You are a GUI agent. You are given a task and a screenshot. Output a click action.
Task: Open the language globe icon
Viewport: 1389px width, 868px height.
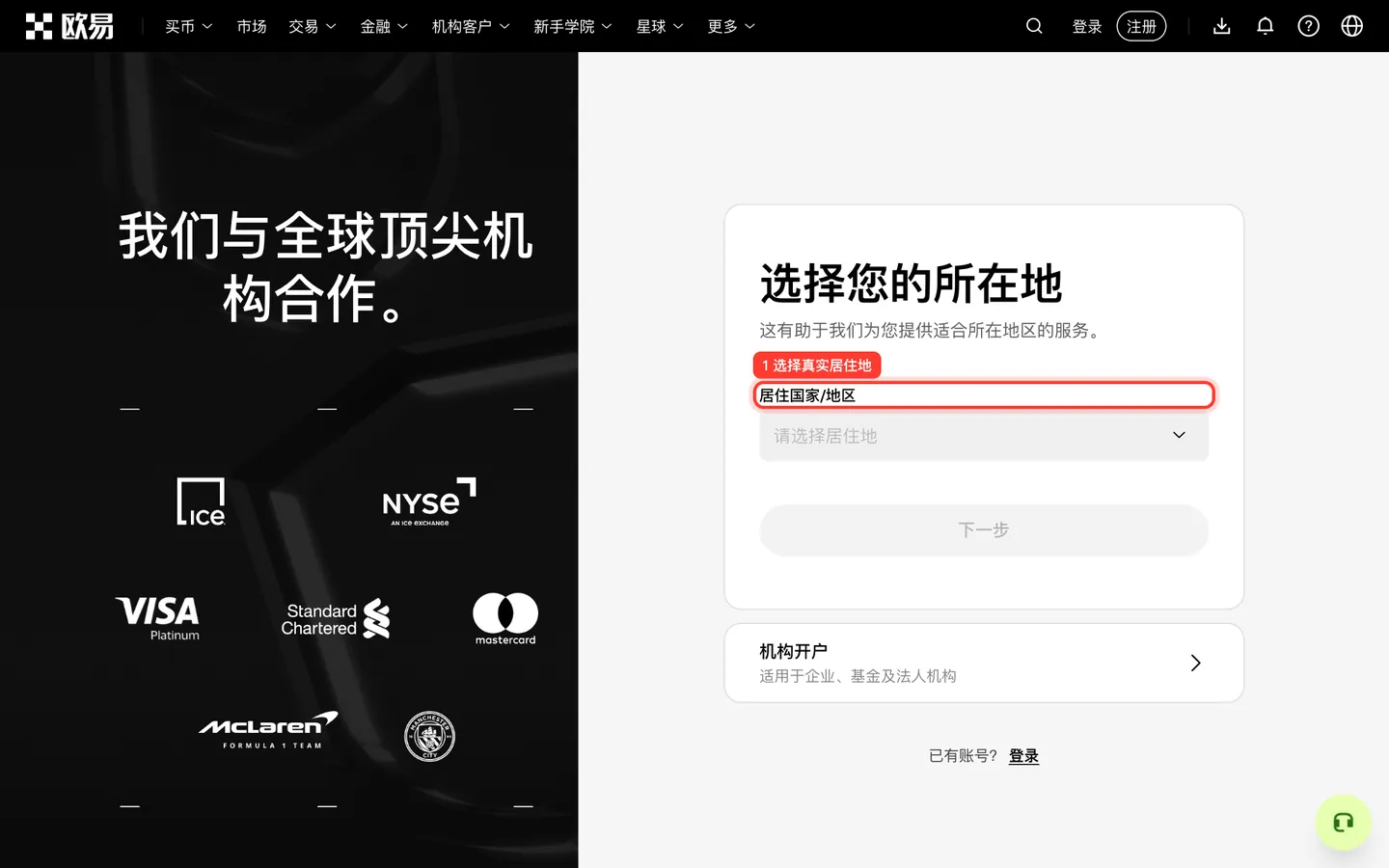click(1352, 26)
